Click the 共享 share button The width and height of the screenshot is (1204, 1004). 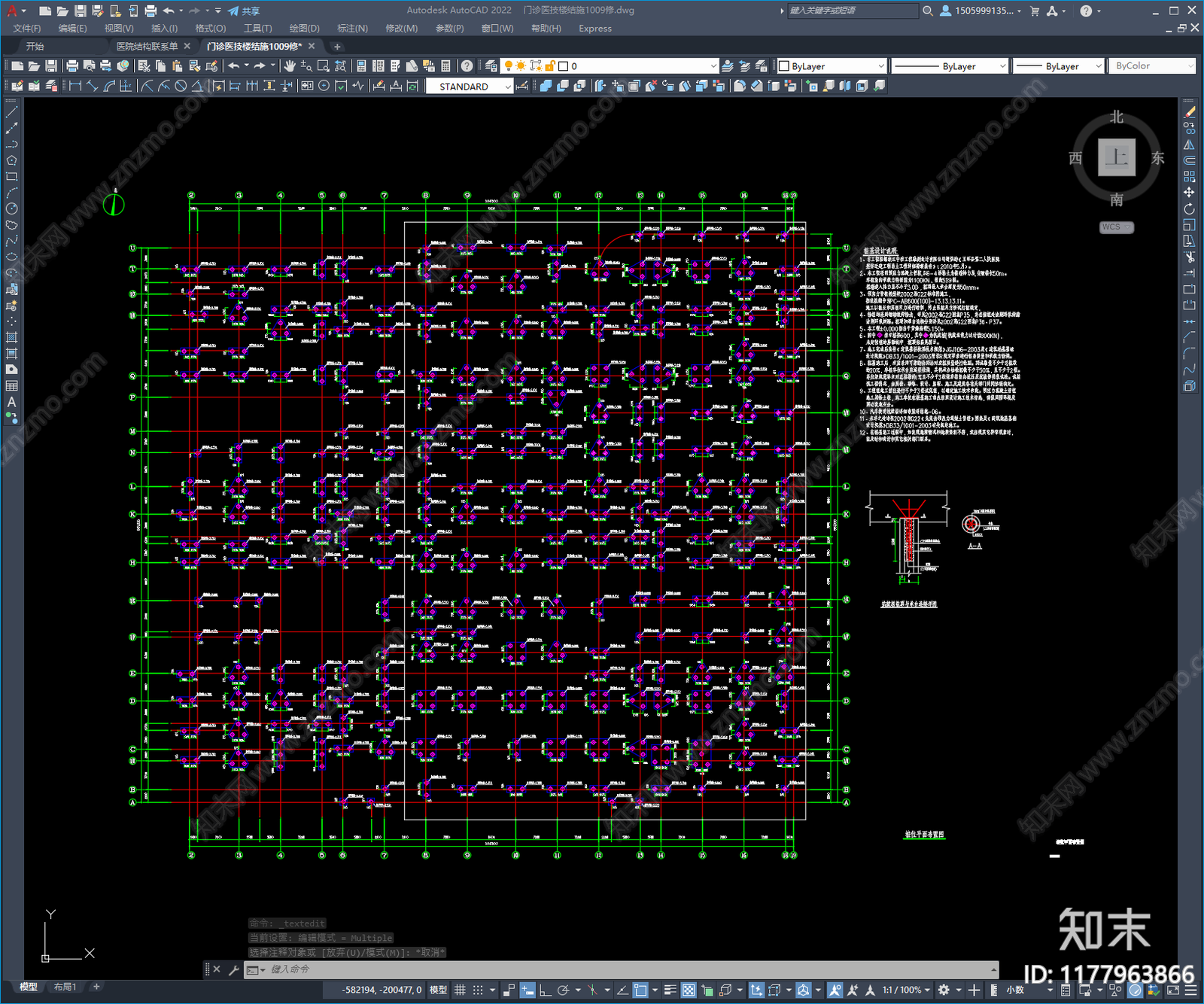(244, 11)
